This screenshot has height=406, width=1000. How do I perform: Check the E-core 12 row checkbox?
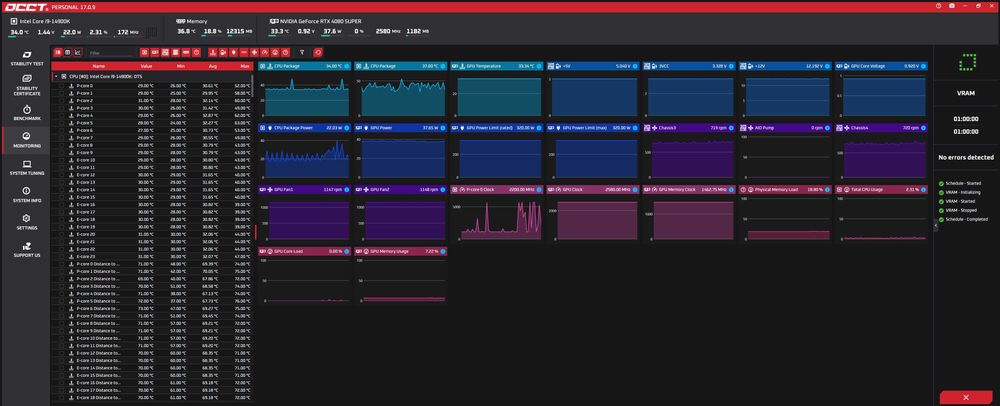[x=62, y=175]
